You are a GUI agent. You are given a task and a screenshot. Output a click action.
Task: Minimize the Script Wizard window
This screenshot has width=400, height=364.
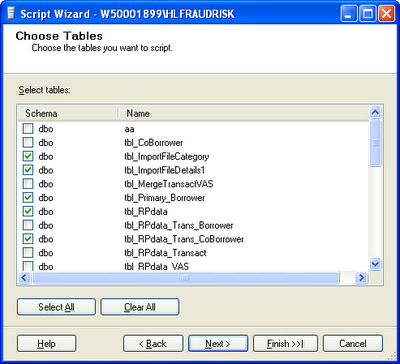[349, 14]
